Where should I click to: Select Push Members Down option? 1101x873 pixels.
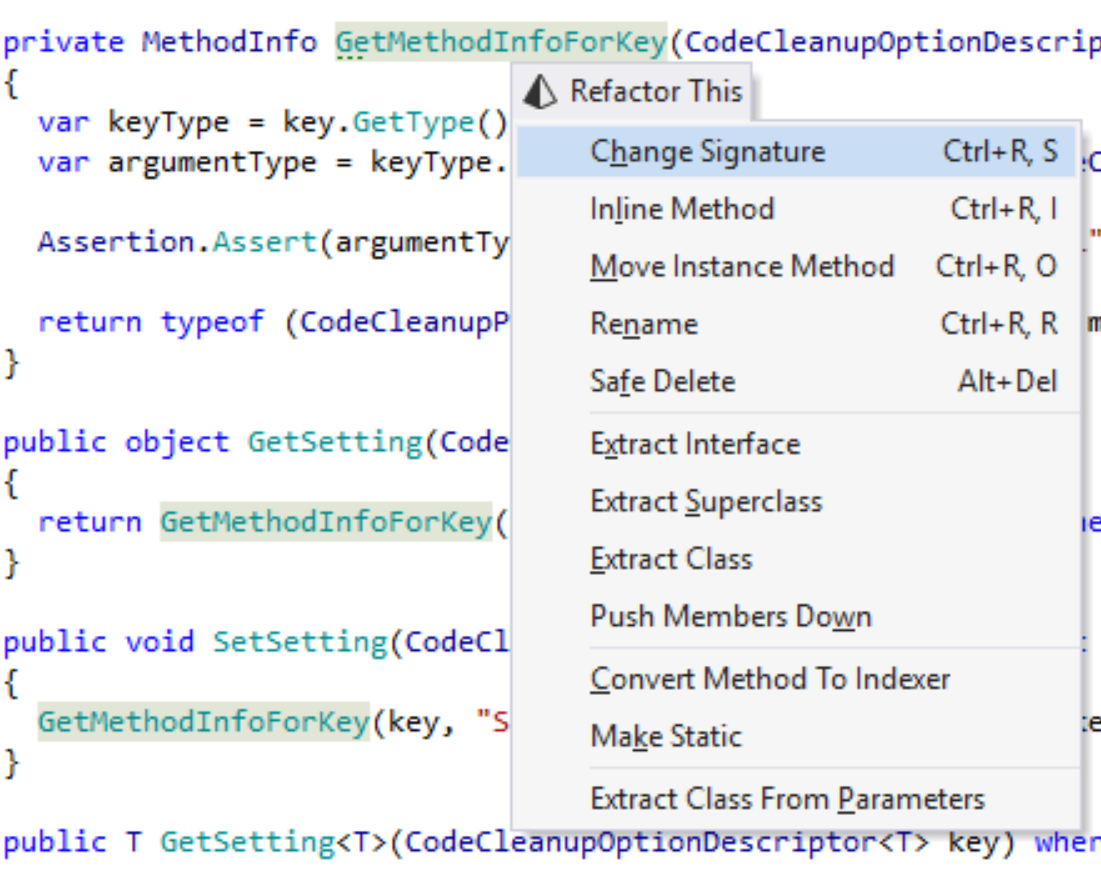point(731,616)
